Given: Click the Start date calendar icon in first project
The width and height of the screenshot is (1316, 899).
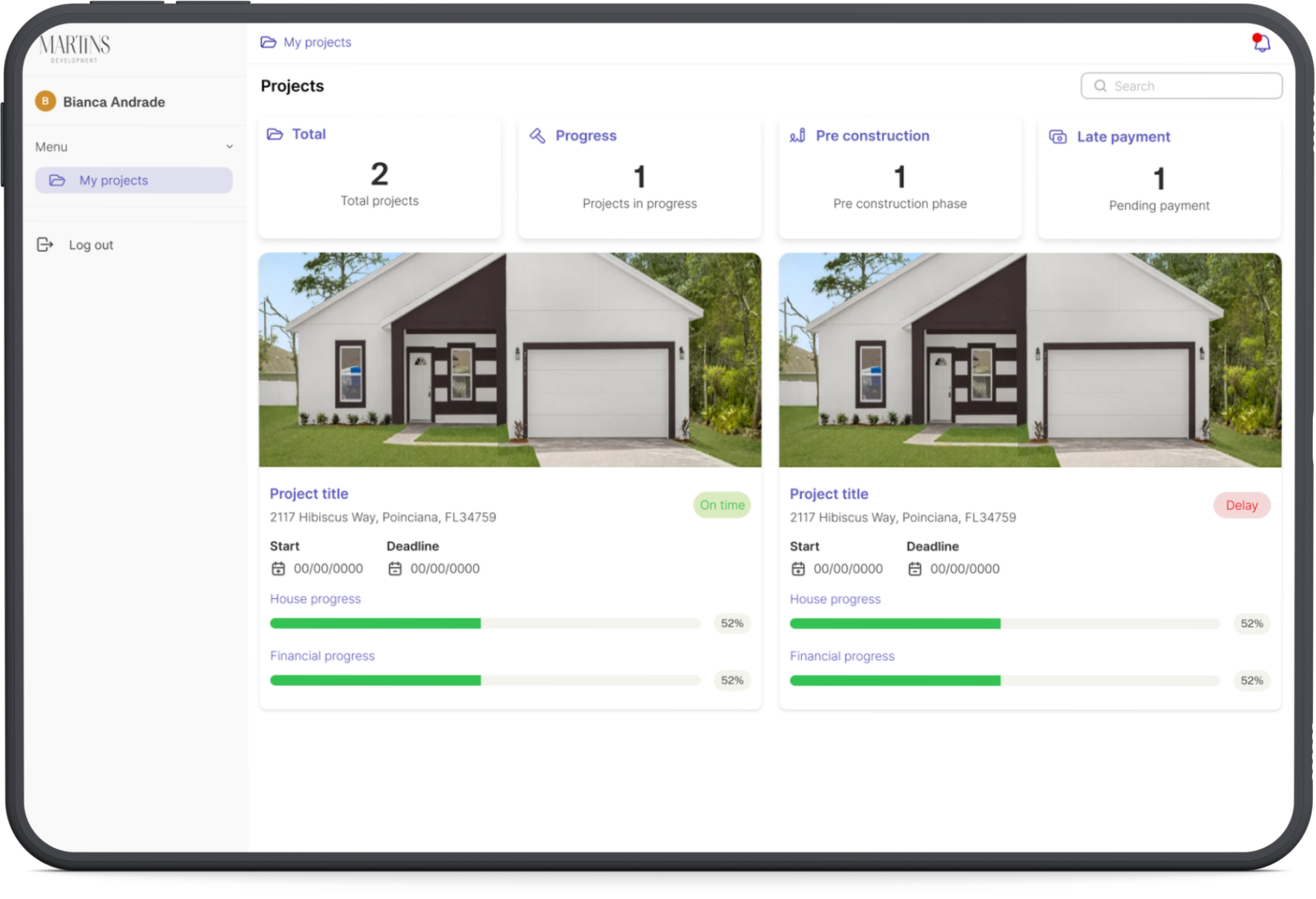Looking at the screenshot, I should tap(278, 569).
